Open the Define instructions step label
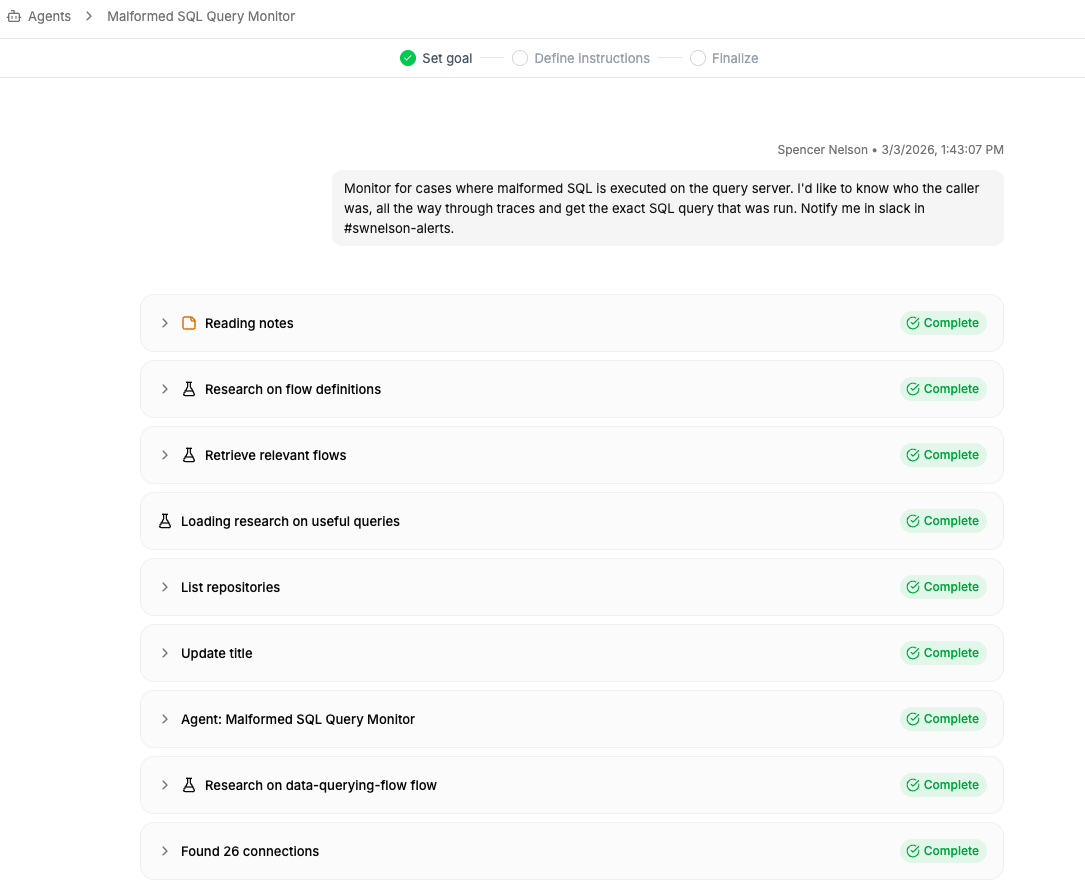 pos(592,58)
